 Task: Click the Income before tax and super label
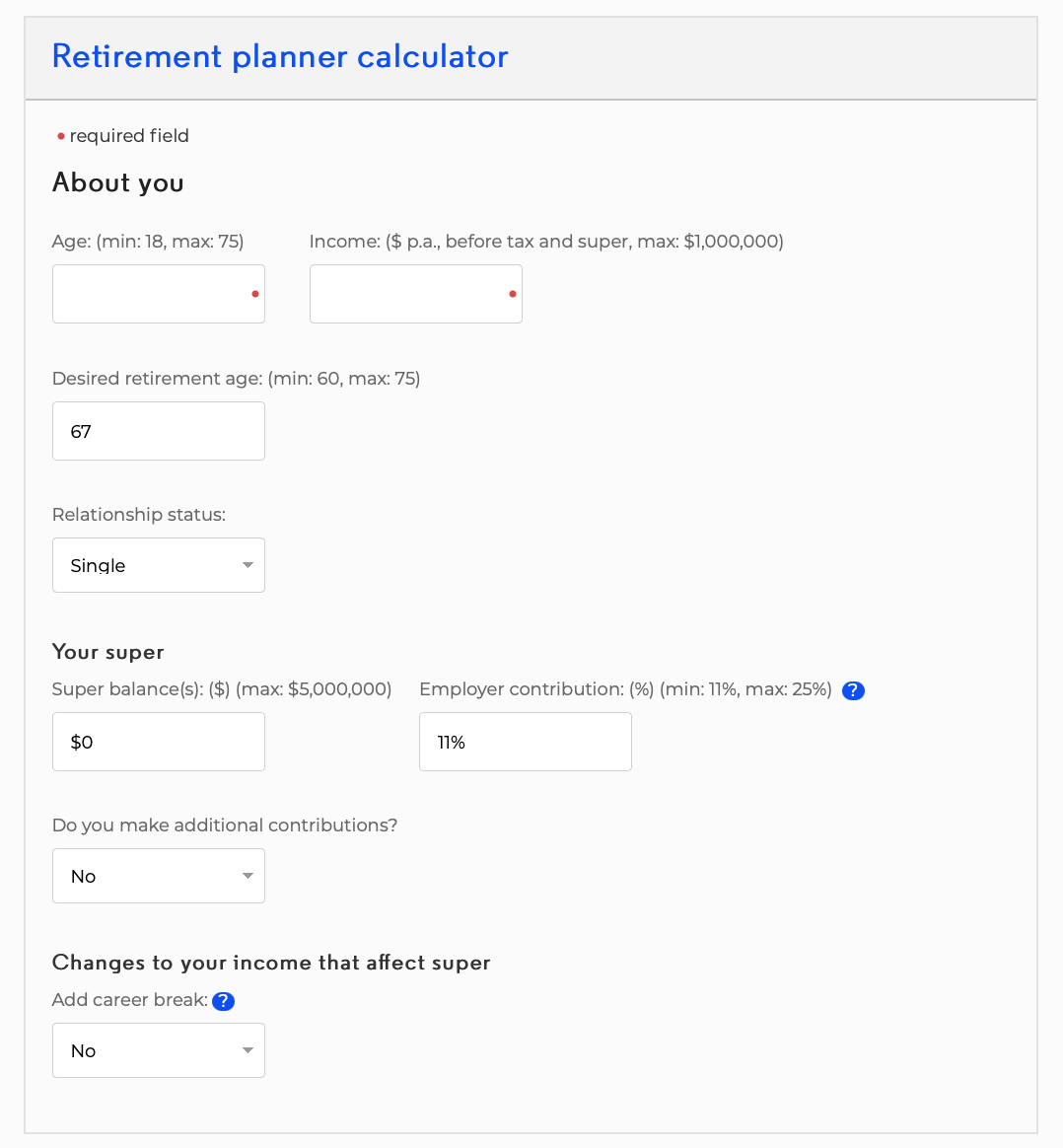coord(546,242)
